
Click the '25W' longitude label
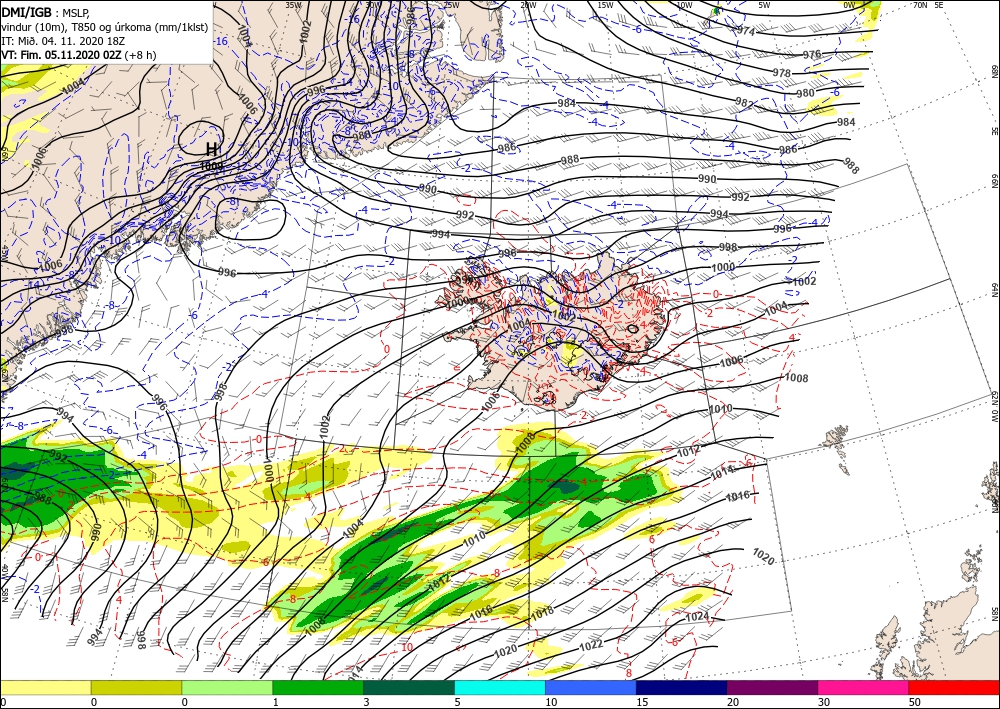coord(451,5)
